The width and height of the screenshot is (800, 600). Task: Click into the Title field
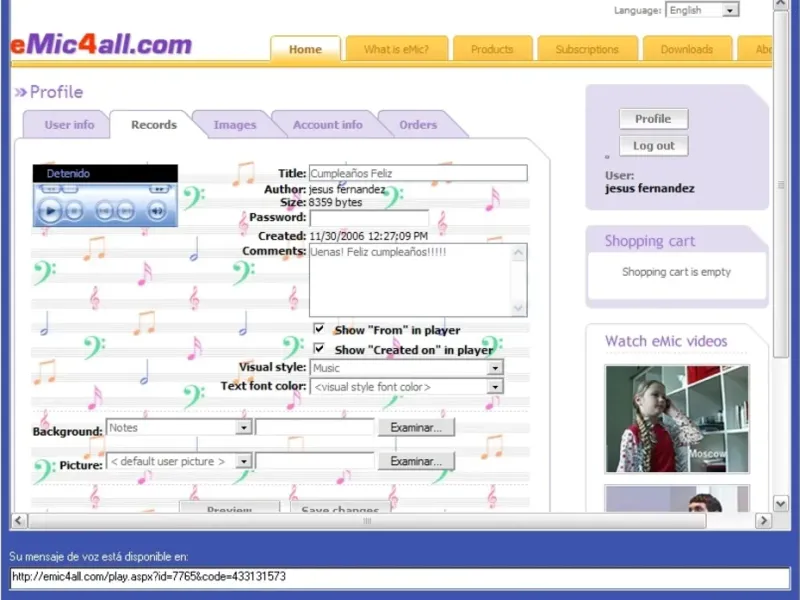(418, 173)
